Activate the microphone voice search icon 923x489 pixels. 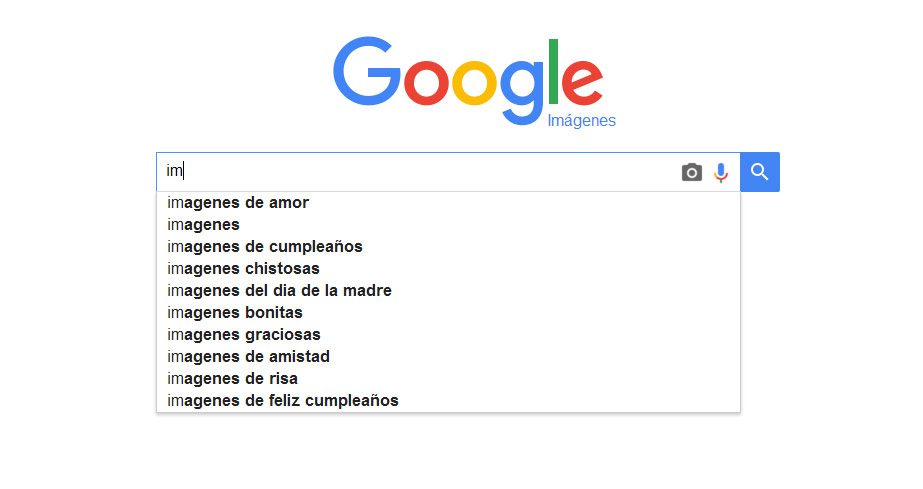click(721, 173)
